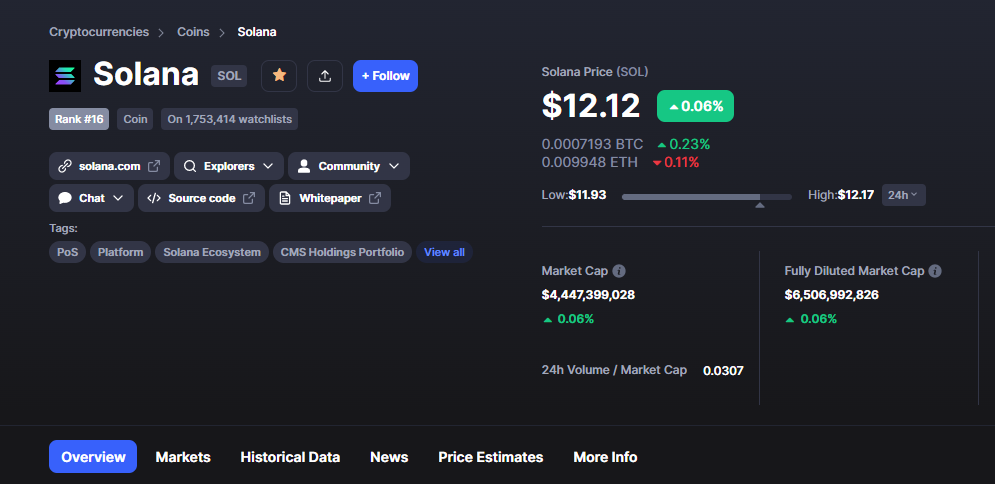The width and height of the screenshot is (995, 484).
Task: Click the green 0.23% BTC change
Action: click(x=683, y=144)
